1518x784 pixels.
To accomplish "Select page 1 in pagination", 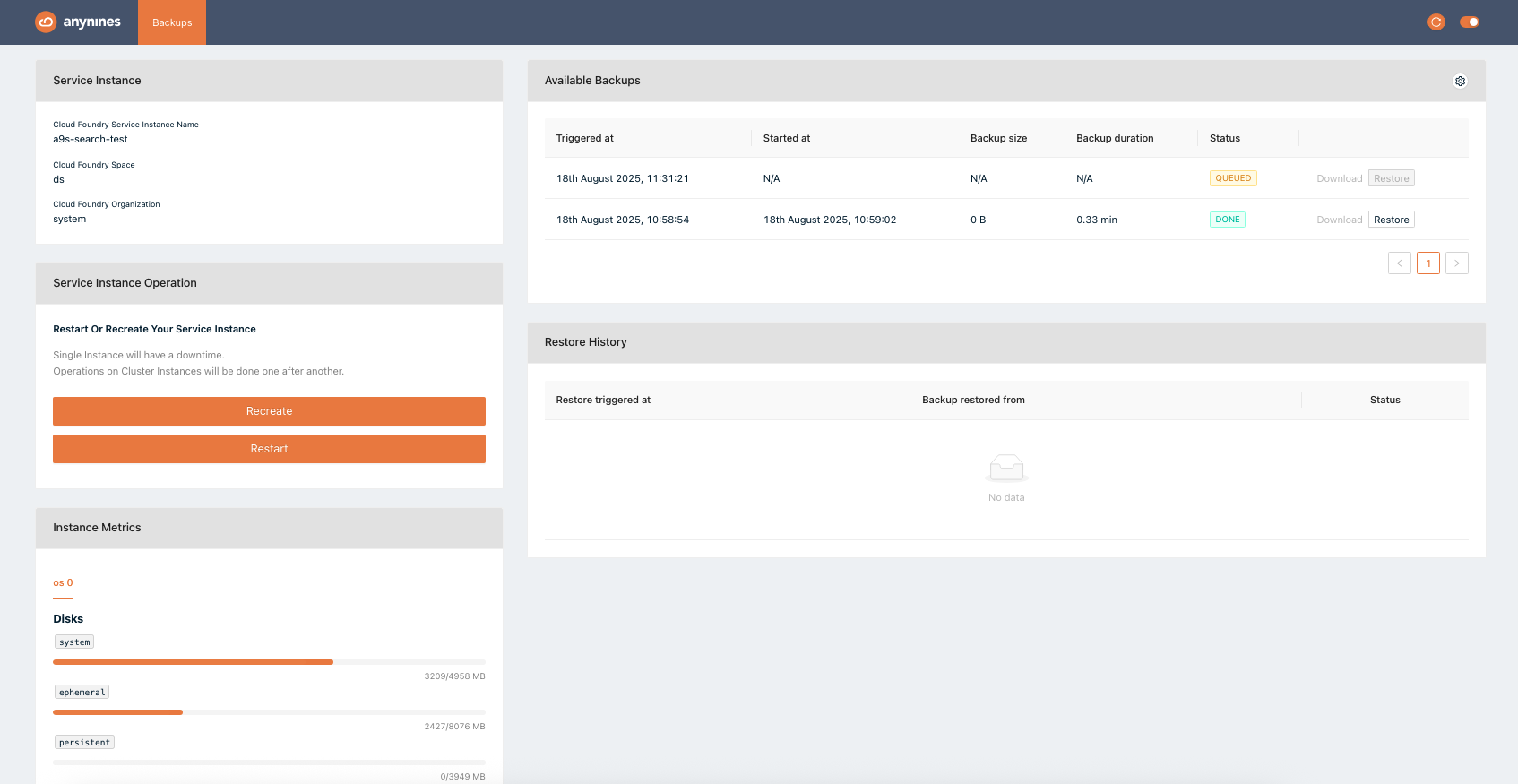I will pos(1428,263).
